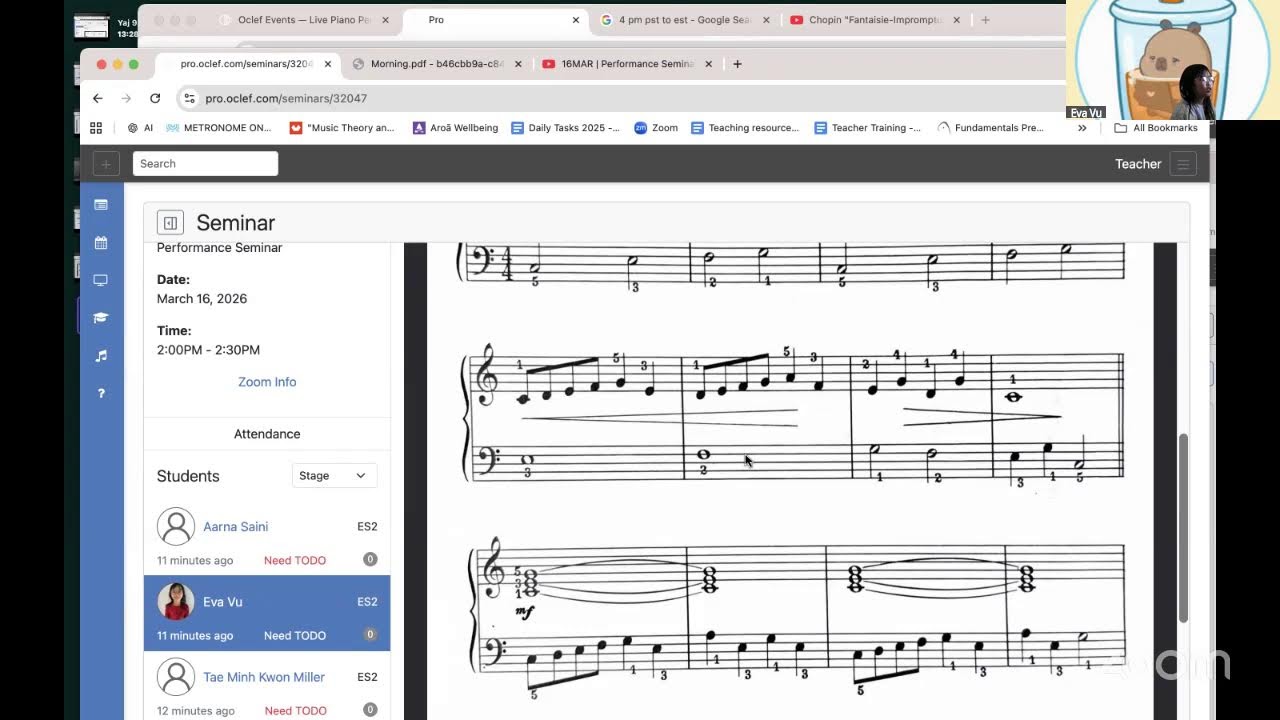Click the date March 16, 2026
This screenshot has height=720, width=1280.
[202, 299]
